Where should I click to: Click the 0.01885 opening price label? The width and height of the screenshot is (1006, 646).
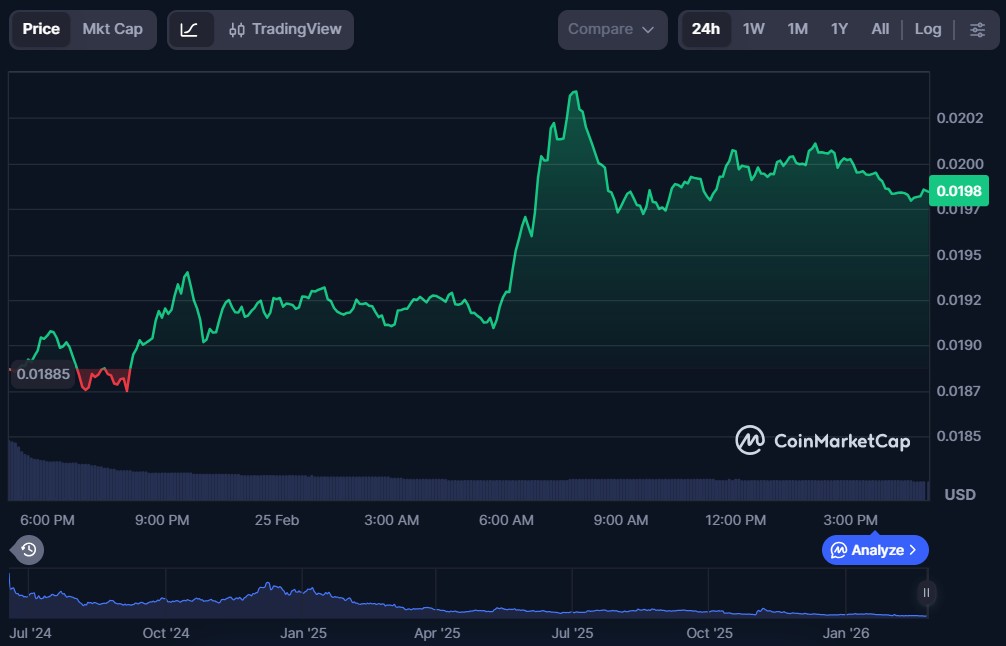[x=43, y=375]
